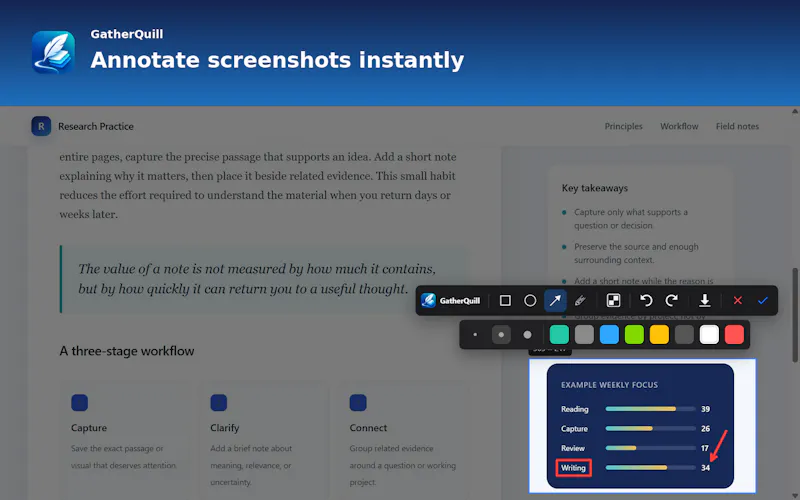The height and width of the screenshot is (500, 800).
Task: Click takeaway 'Capture only what supports a question'
Action: [631, 218]
